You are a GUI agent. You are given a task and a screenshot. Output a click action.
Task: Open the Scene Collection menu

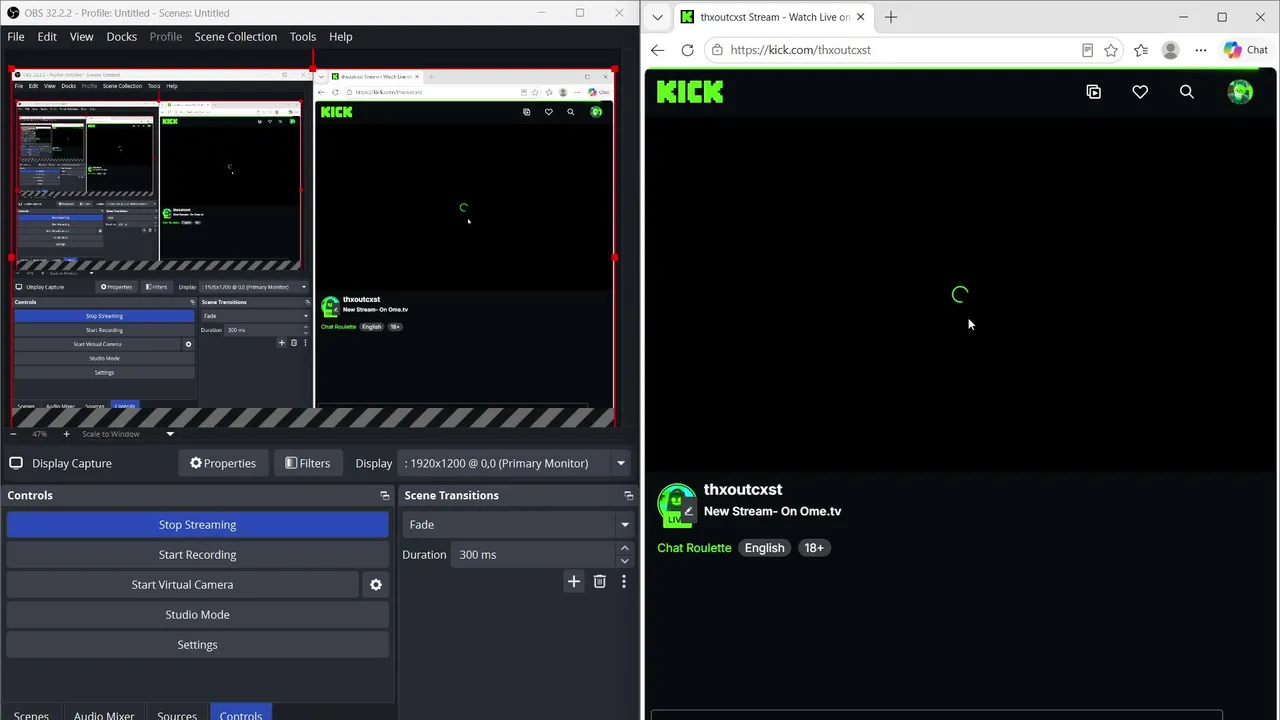click(236, 37)
